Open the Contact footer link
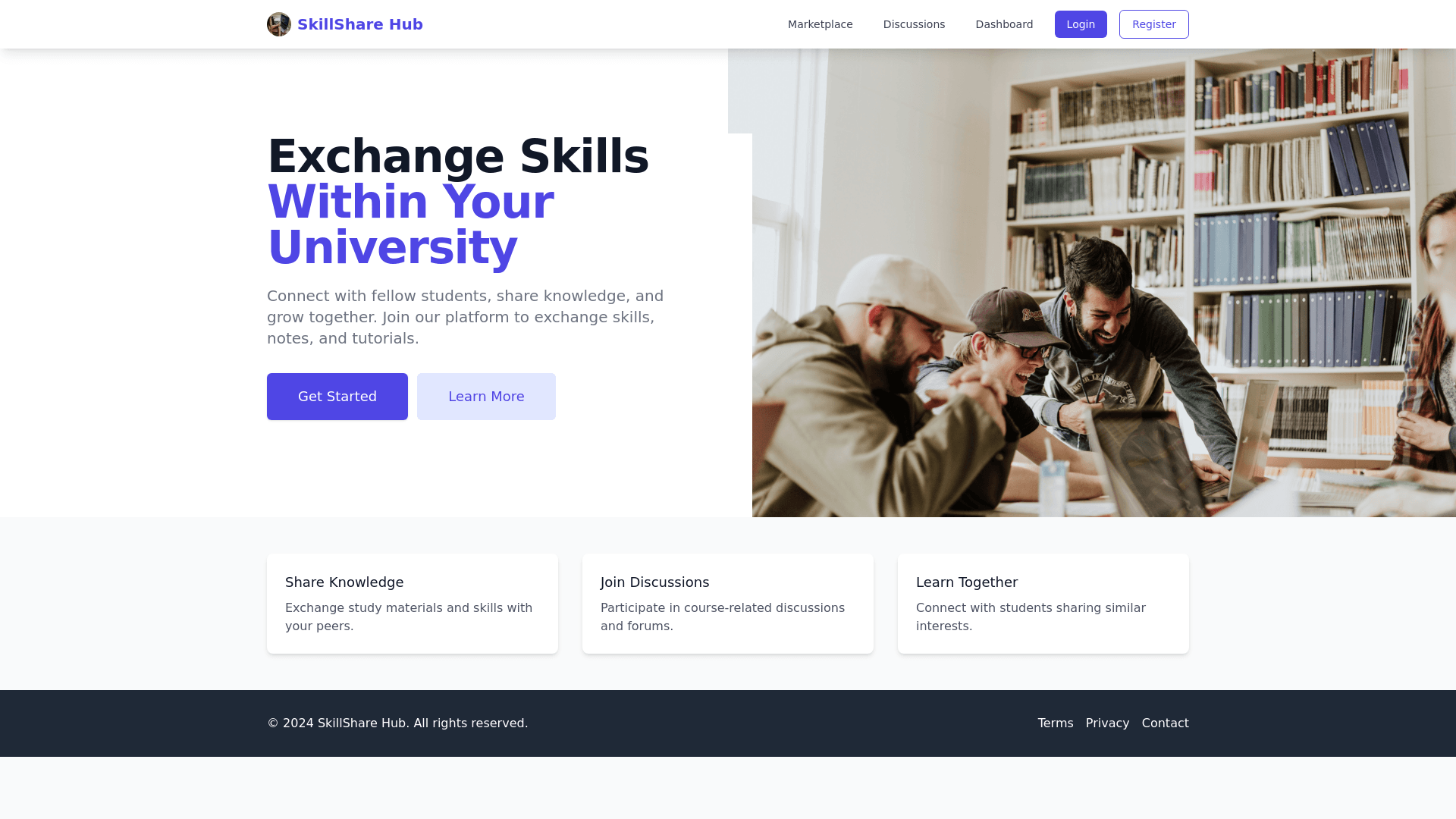 (x=1166, y=723)
